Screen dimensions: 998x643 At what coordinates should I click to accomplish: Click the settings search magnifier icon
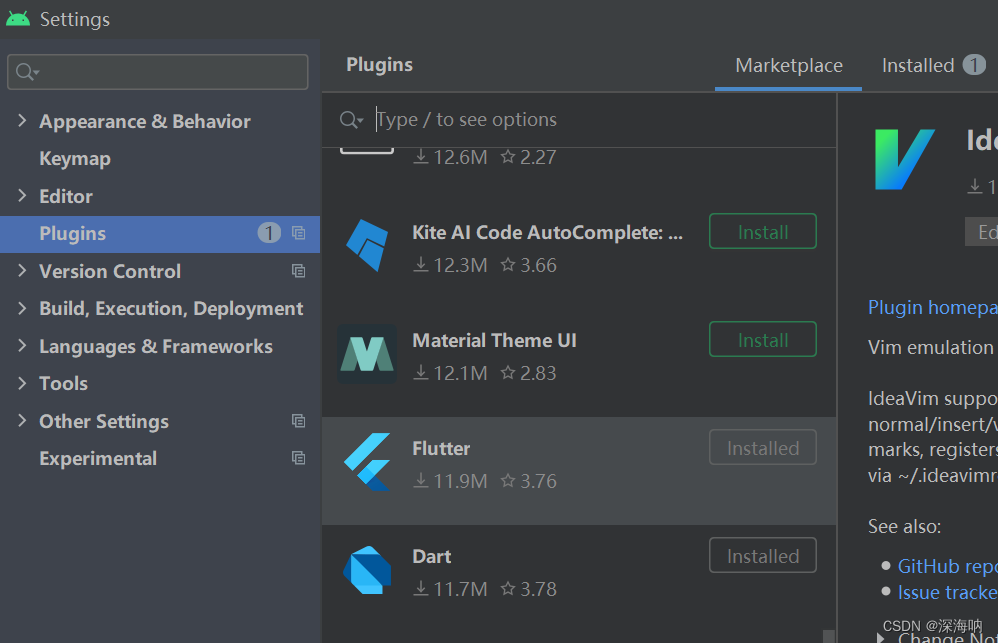(27, 72)
